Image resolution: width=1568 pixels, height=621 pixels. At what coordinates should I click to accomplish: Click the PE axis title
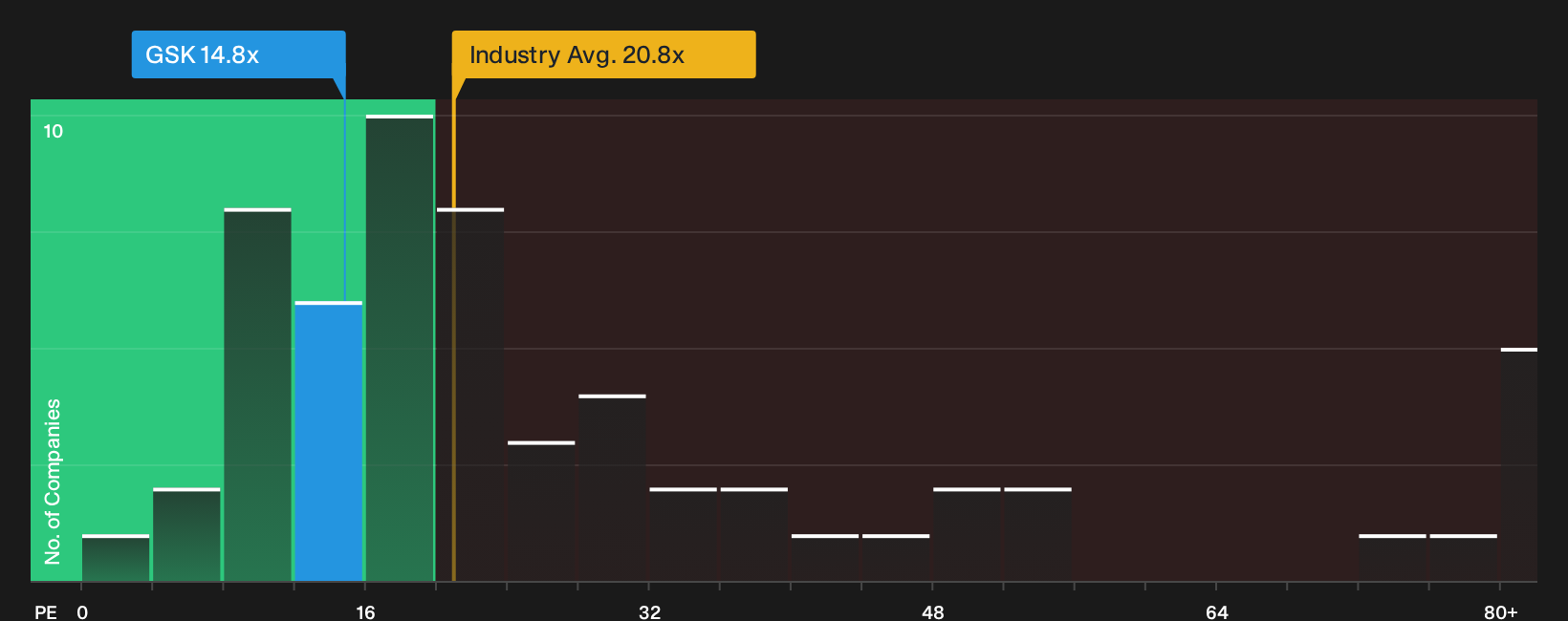point(46,611)
